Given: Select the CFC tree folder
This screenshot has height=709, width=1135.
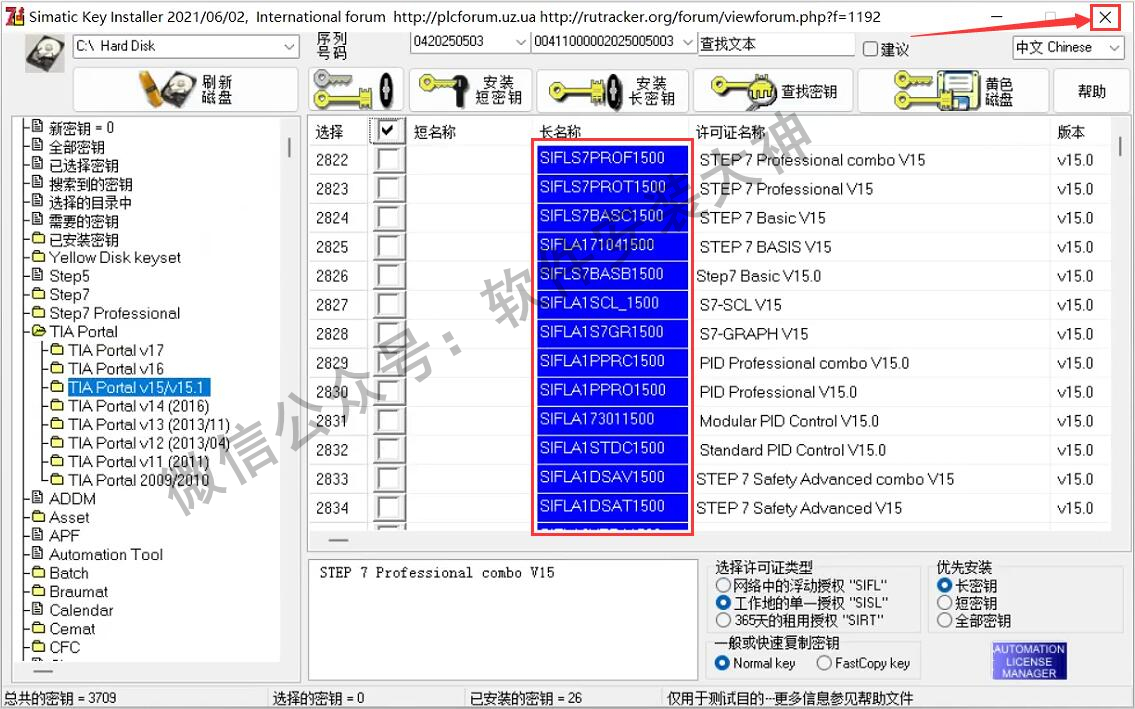Looking at the screenshot, I should click(x=64, y=647).
